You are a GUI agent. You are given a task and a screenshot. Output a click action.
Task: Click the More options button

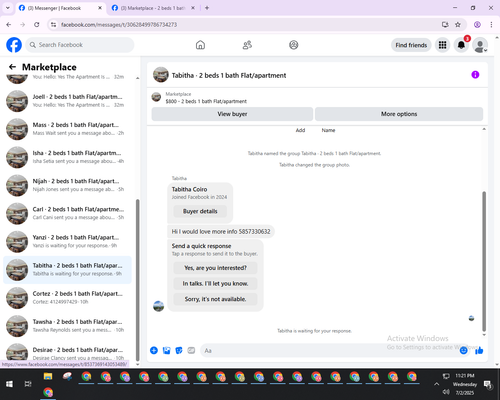pyautogui.click(x=399, y=114)
